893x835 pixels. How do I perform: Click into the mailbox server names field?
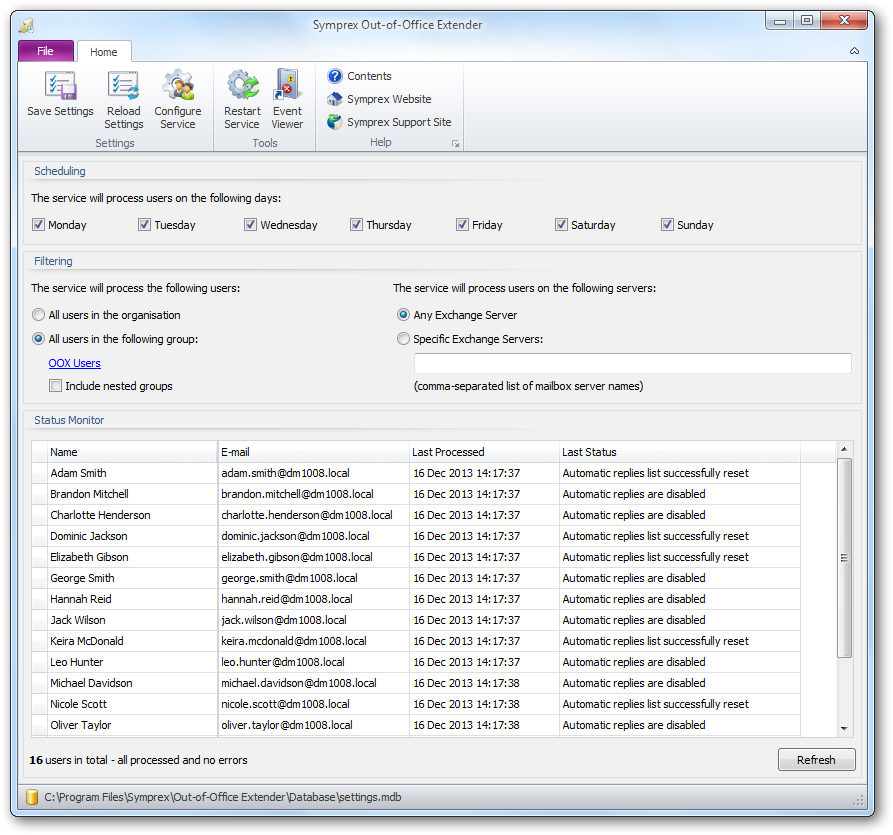632,363
